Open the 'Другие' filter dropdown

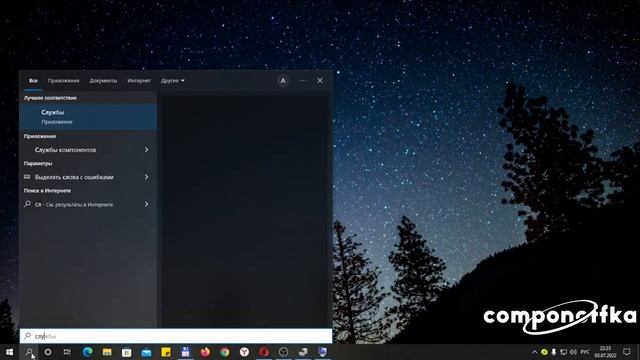point(173,81)
